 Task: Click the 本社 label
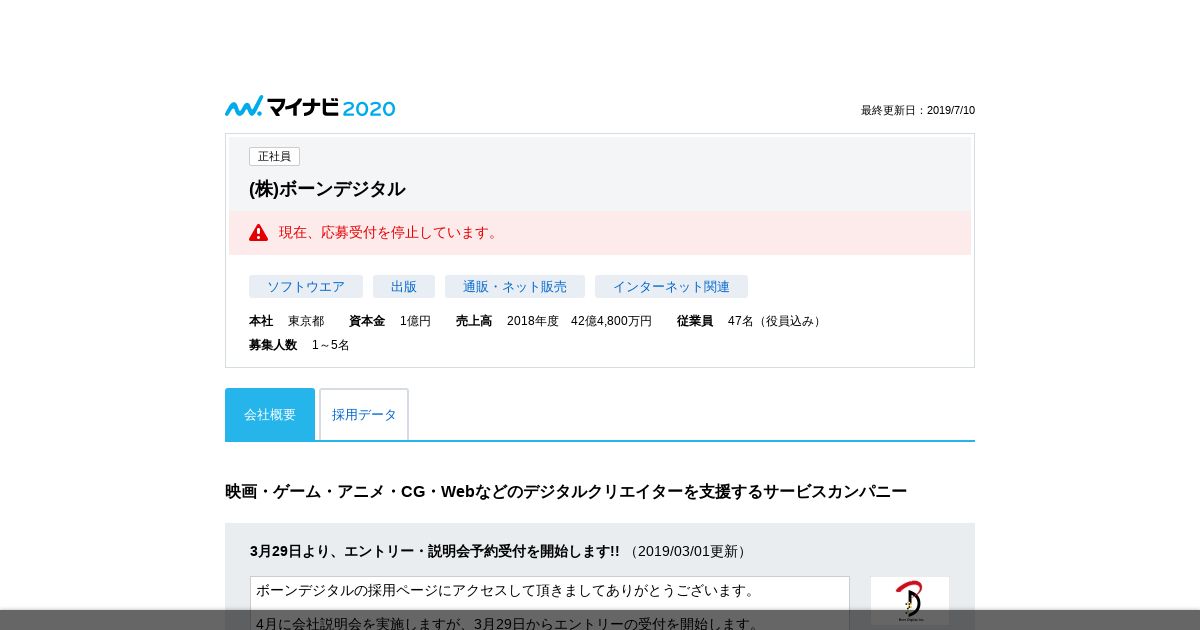[x=261, y=321]
